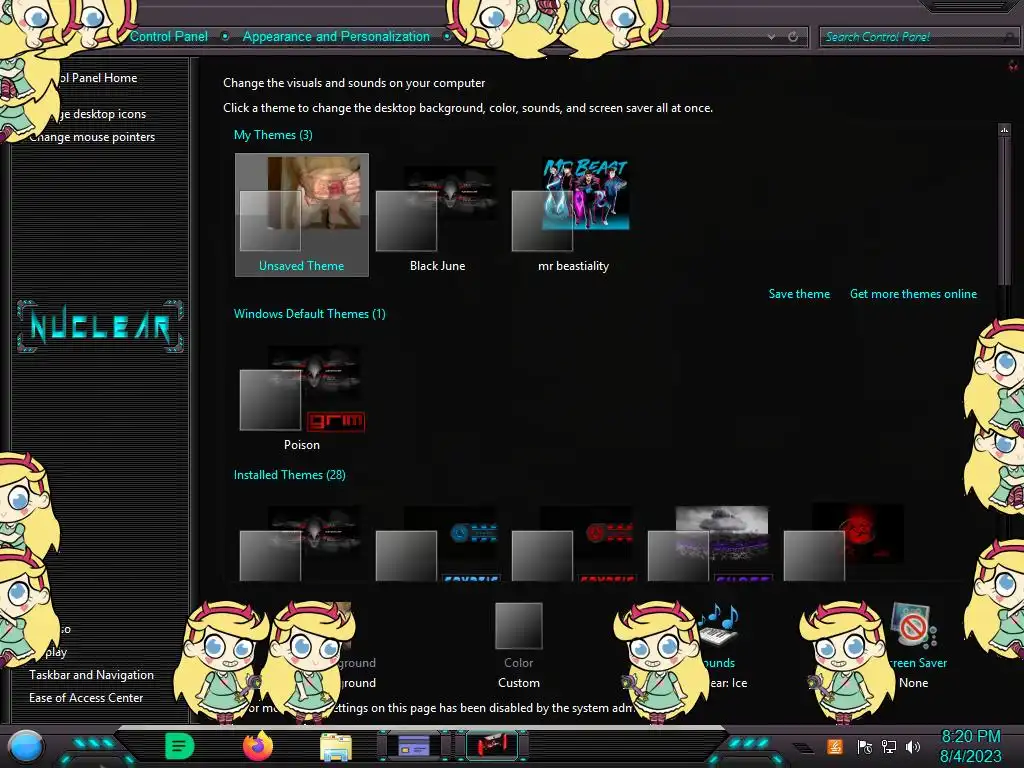This screenshot has width=1024, height=768.
Task: Launch the green chat app taskbar icon
Action: pyautogui.click(x=179, y=746)
